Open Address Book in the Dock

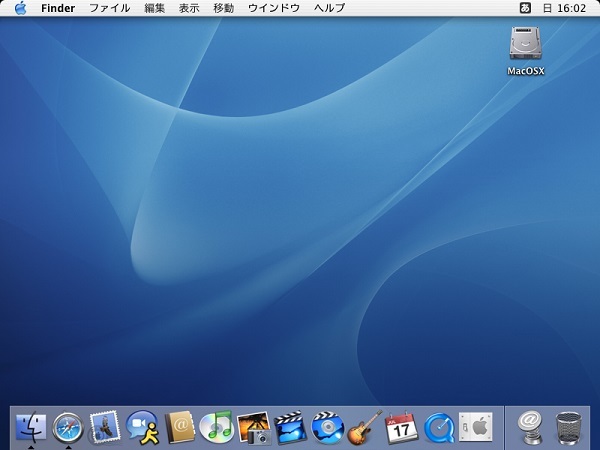(180, 427)
